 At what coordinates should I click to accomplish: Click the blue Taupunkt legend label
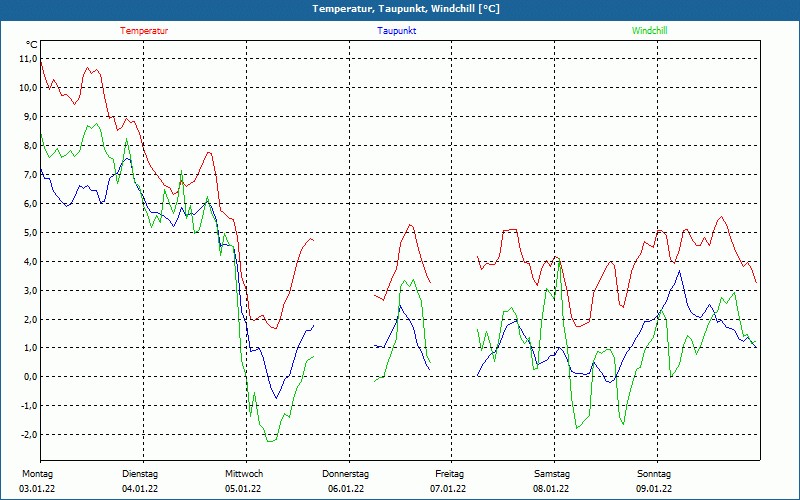(396, 31)
